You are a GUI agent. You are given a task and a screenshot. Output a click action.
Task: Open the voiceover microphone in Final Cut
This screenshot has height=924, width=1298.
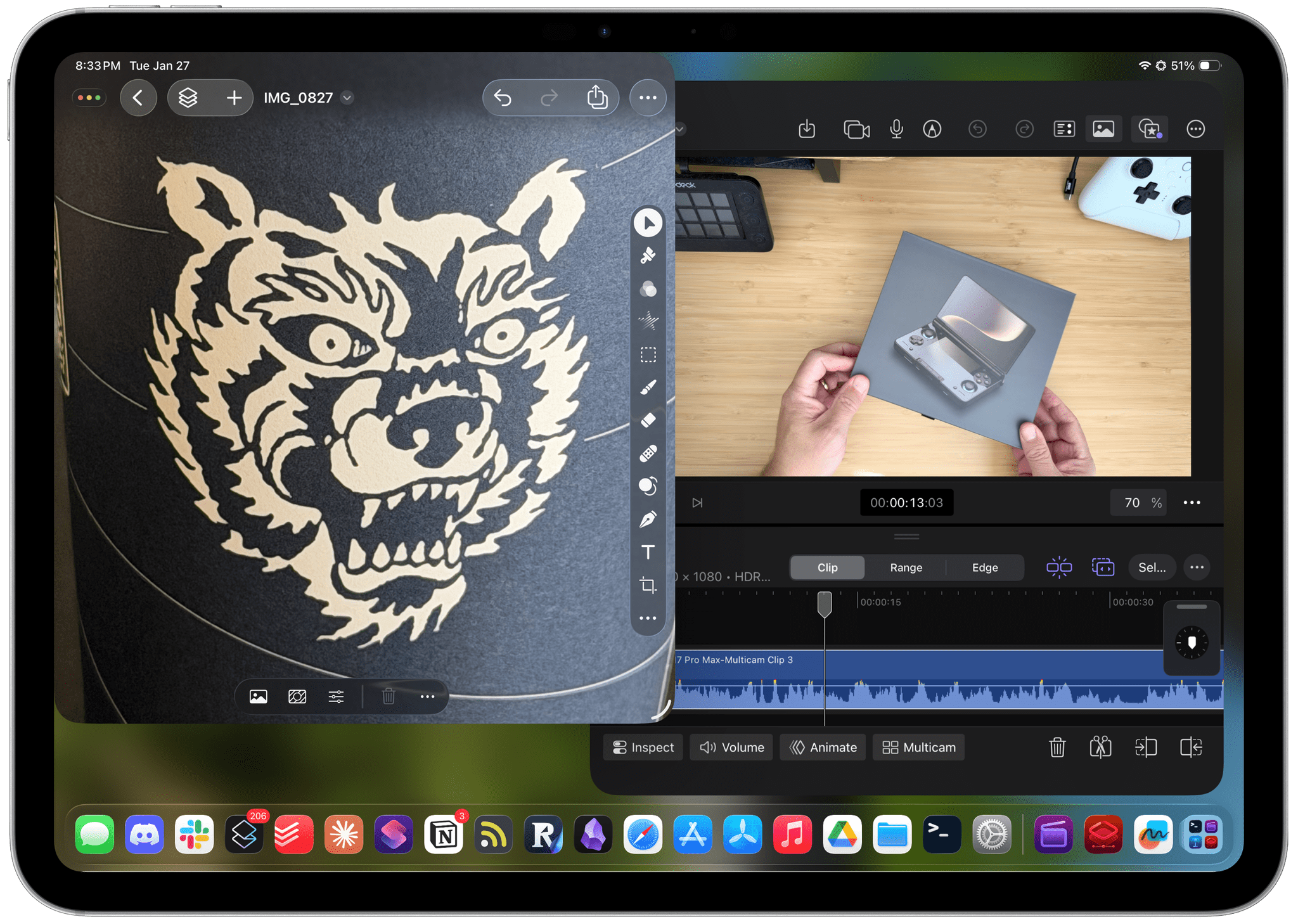pyautogui.click(x=896, y=129)
